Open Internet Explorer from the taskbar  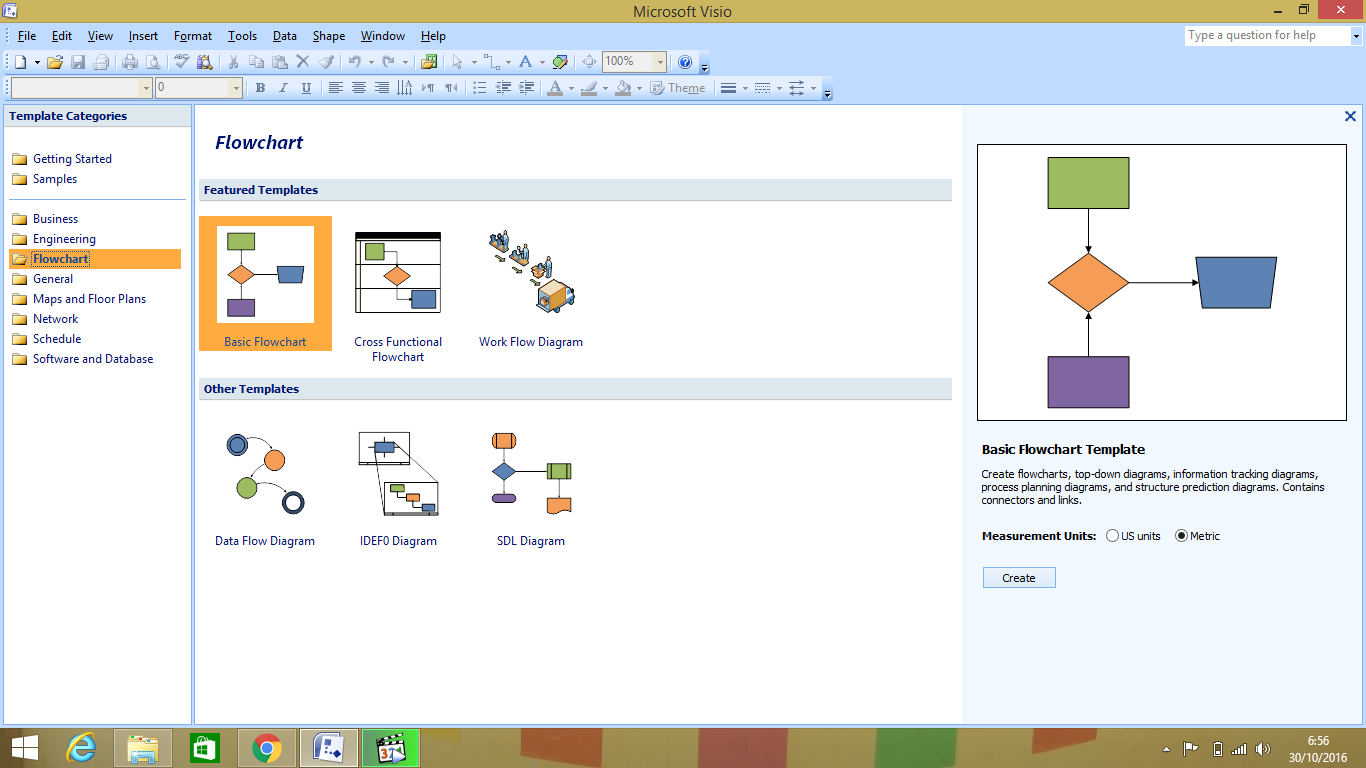tap(81, 748)
